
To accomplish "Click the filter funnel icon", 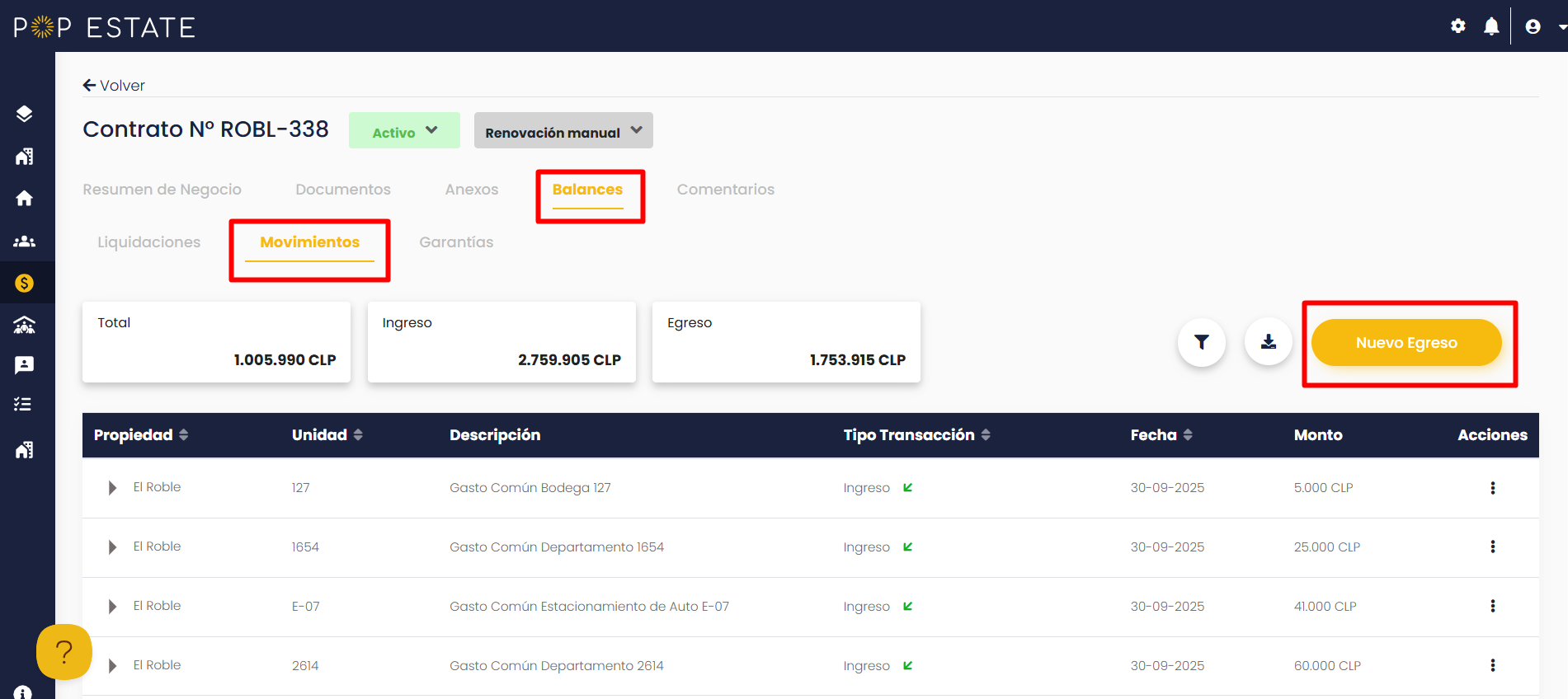I will [1202, 342].
